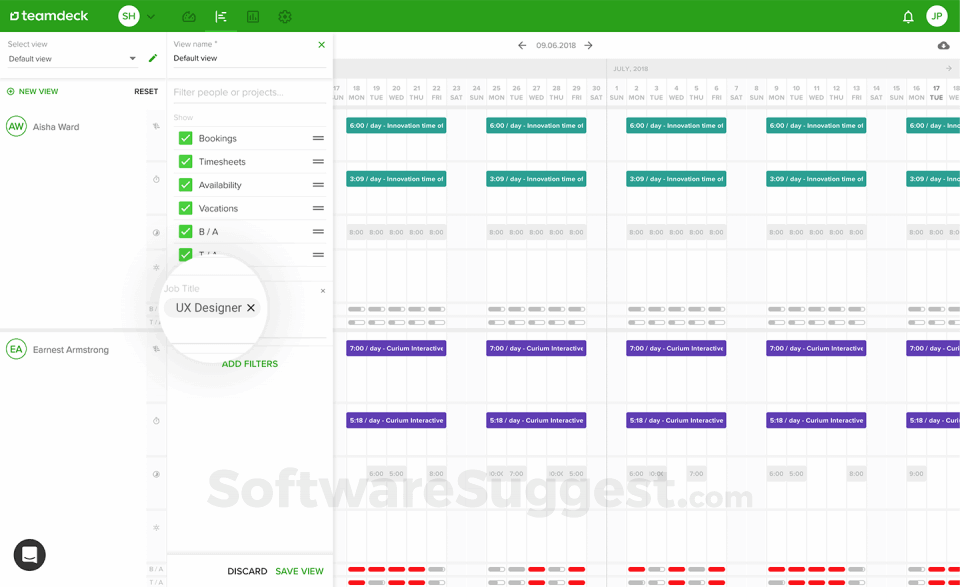Open the chat support widget

(x=29, y=555)
